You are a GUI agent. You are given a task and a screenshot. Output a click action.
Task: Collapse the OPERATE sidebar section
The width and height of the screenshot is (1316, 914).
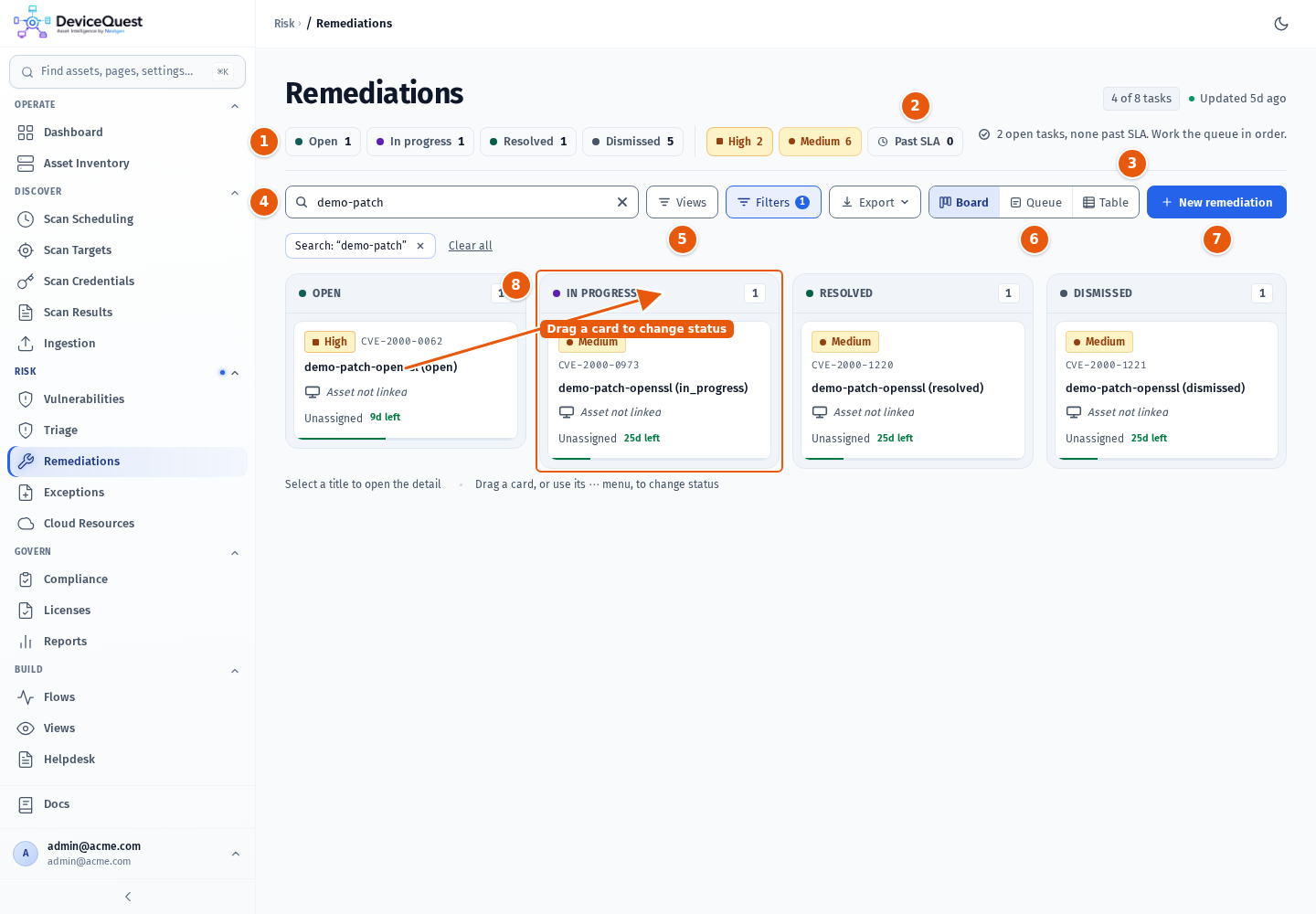point(235,106)
